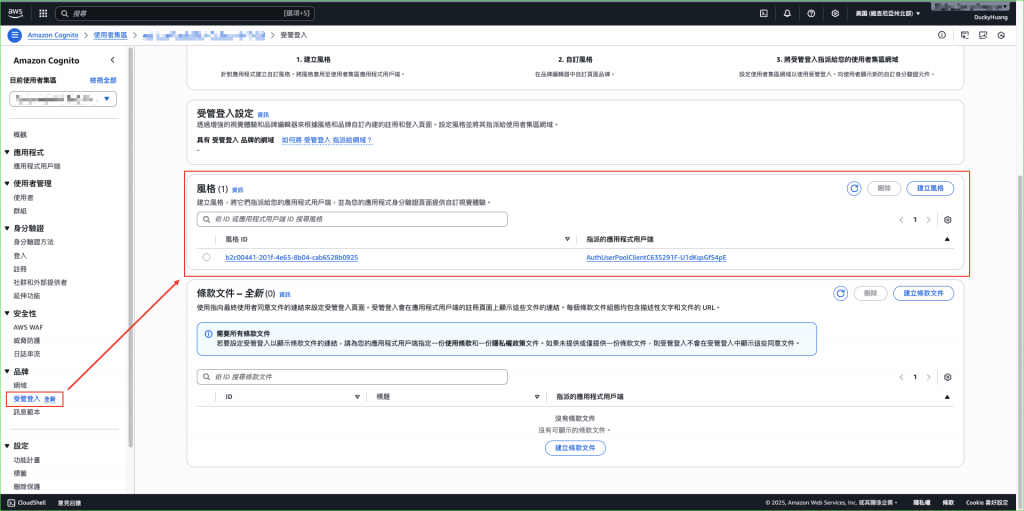The image size is (1024, 511).
Task: Go to 使用者集區 breadcrumb
Action: (110, 35)
